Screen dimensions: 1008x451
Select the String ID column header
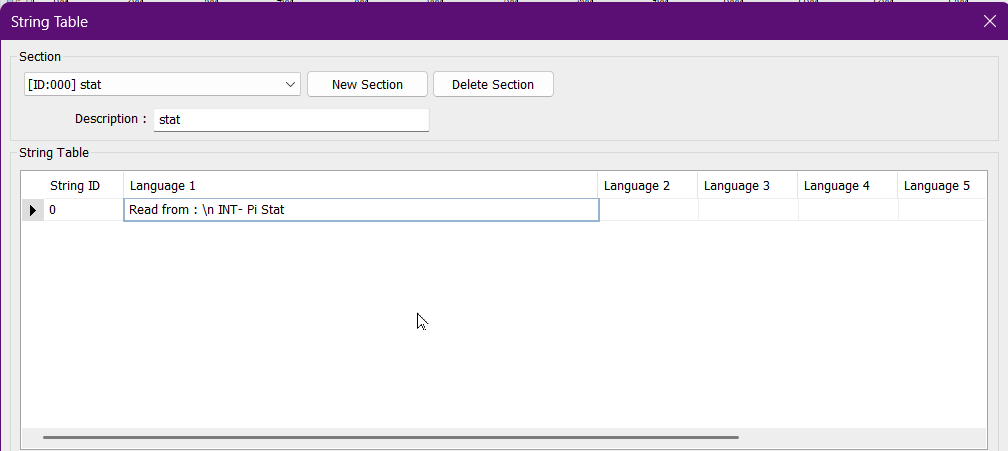click(75, 186)
